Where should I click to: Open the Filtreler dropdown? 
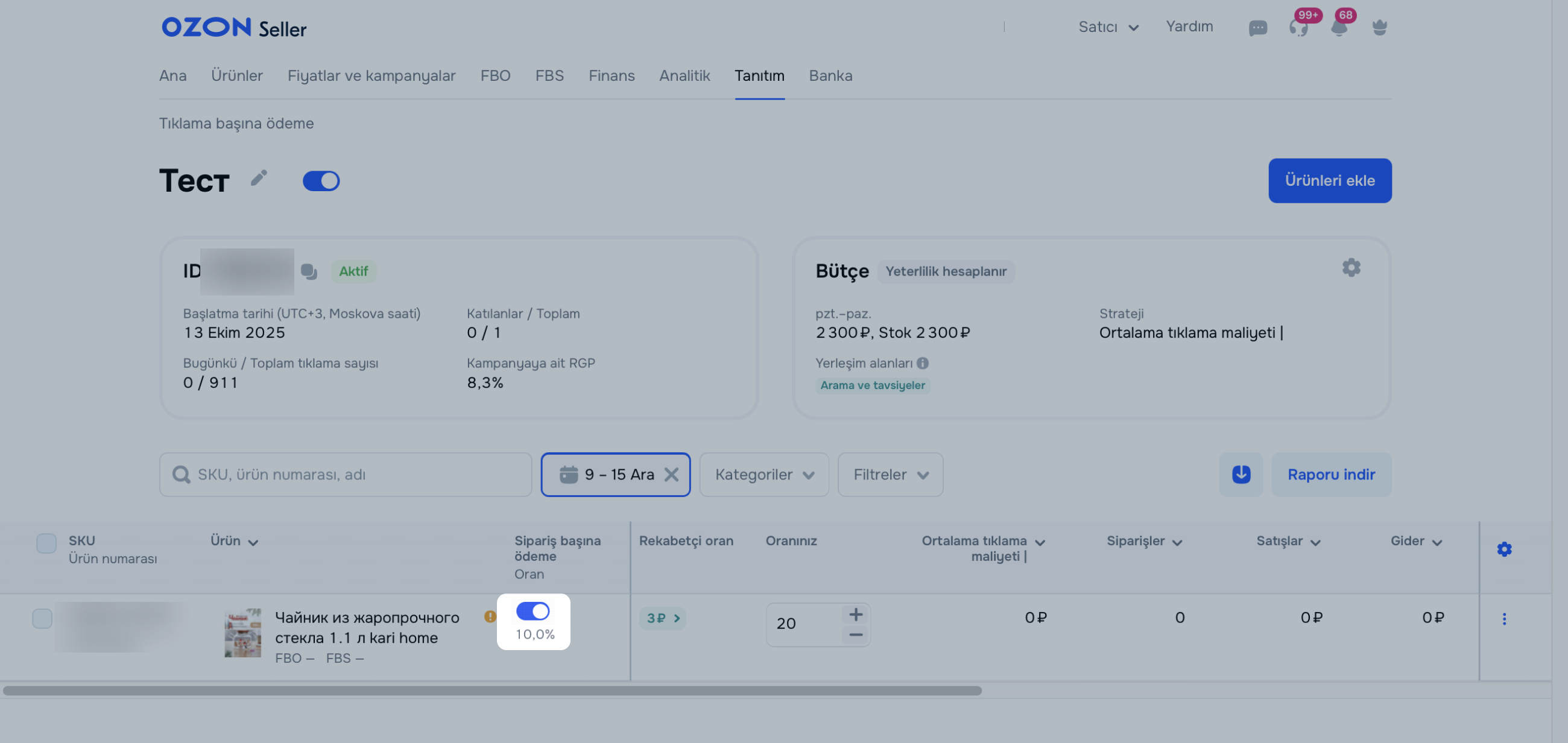click(890, 474)
